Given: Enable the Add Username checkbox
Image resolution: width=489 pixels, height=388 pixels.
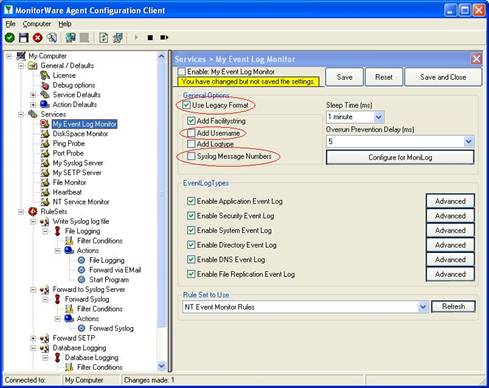Looking at the screenshot, I should tap(191, 133).
